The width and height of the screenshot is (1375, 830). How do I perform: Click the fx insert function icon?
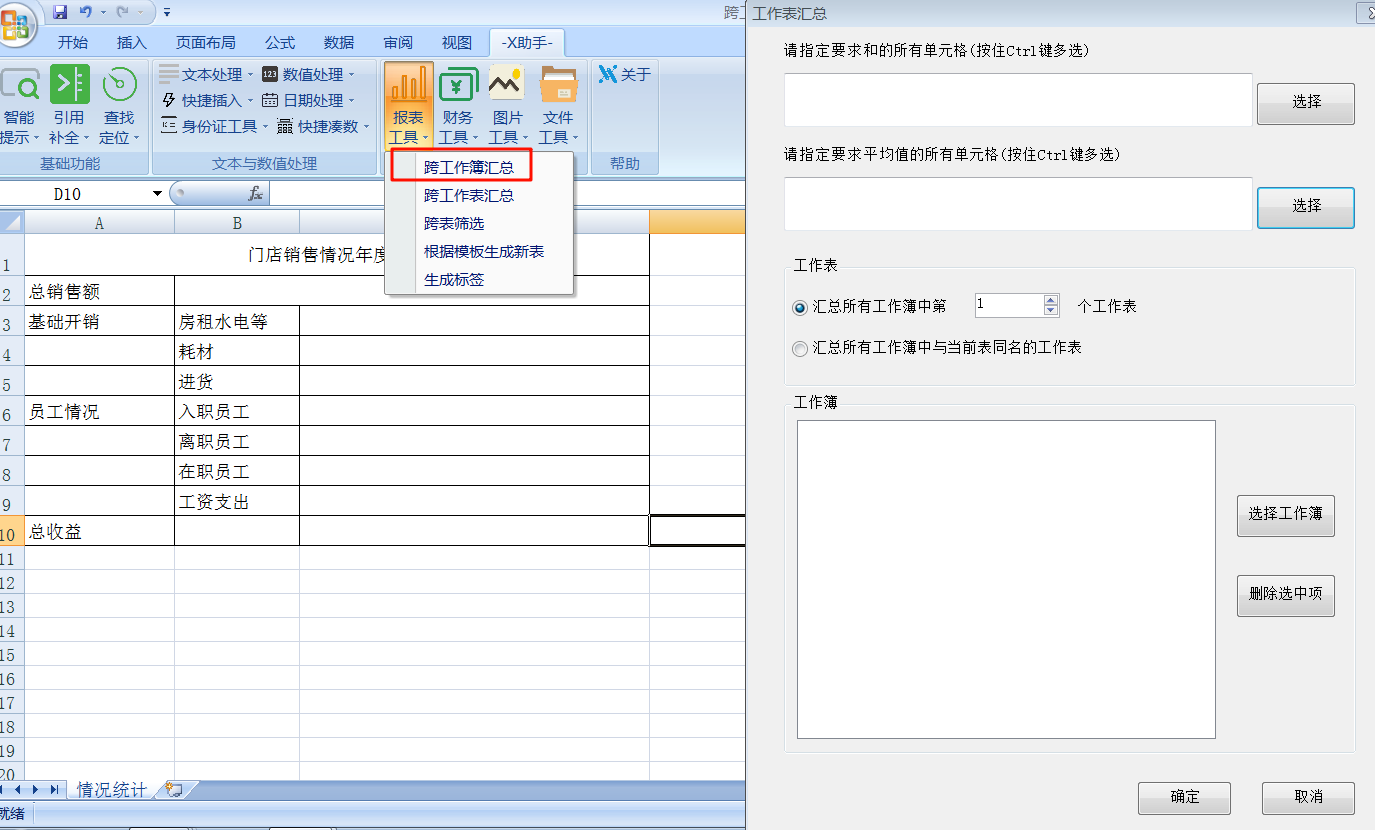point(256,194)
